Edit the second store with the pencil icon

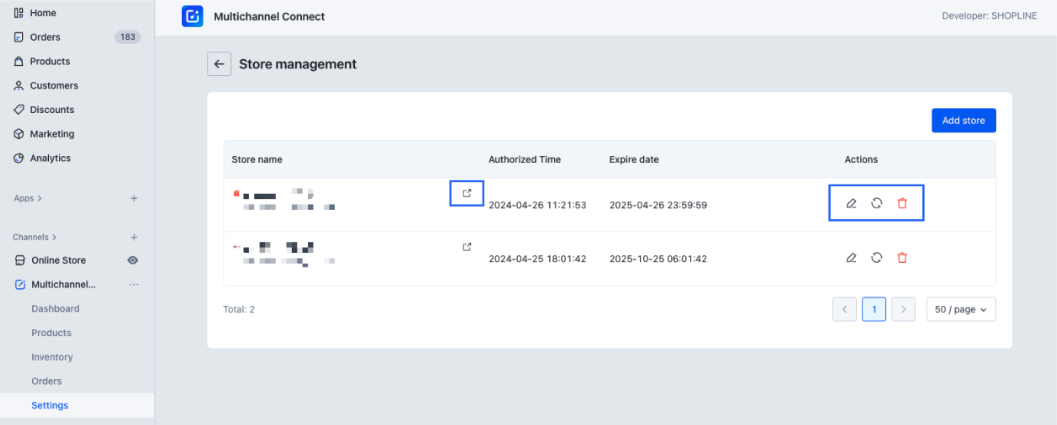851,258
